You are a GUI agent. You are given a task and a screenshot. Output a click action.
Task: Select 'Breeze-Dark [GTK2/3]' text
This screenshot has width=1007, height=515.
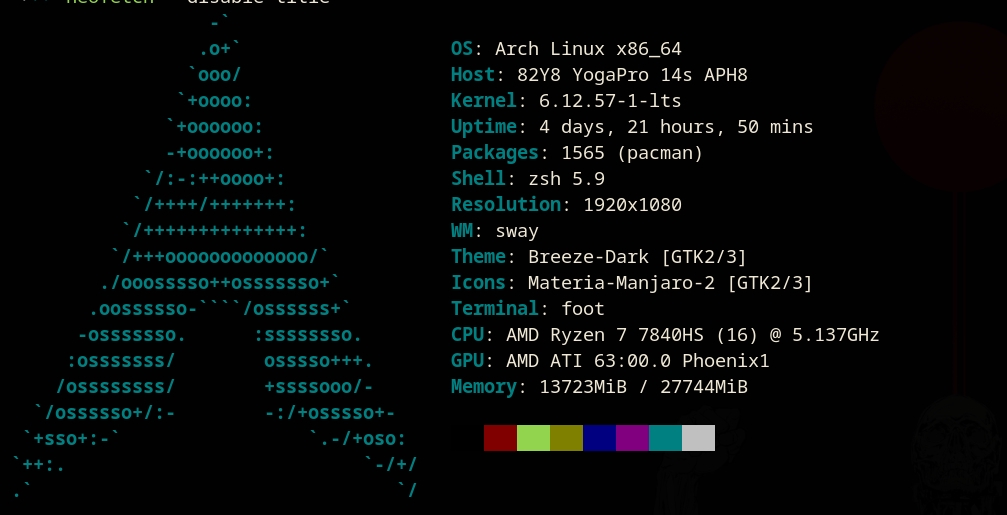tap(638, 257)
